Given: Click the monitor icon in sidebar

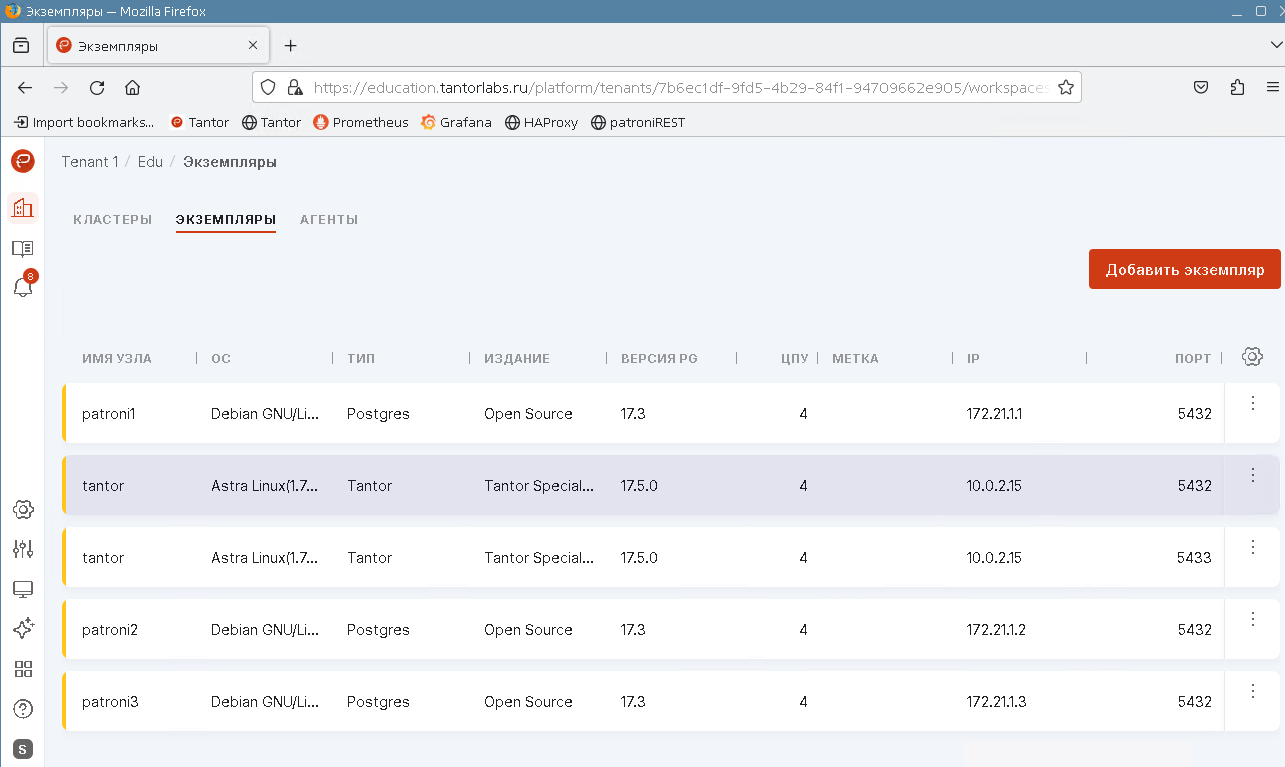Looking at the screenshot, I should click(23, 589).
